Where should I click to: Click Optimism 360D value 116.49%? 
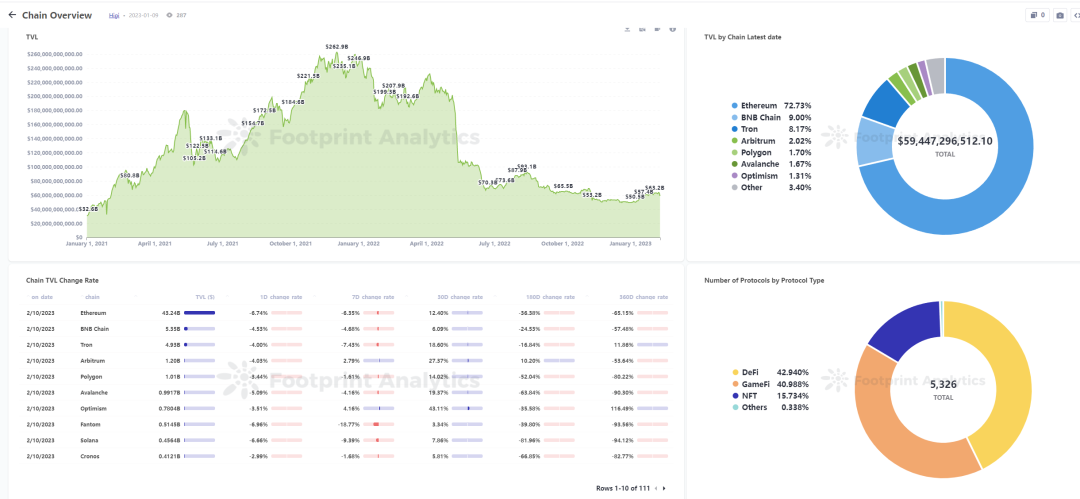[x=625, y=409]
